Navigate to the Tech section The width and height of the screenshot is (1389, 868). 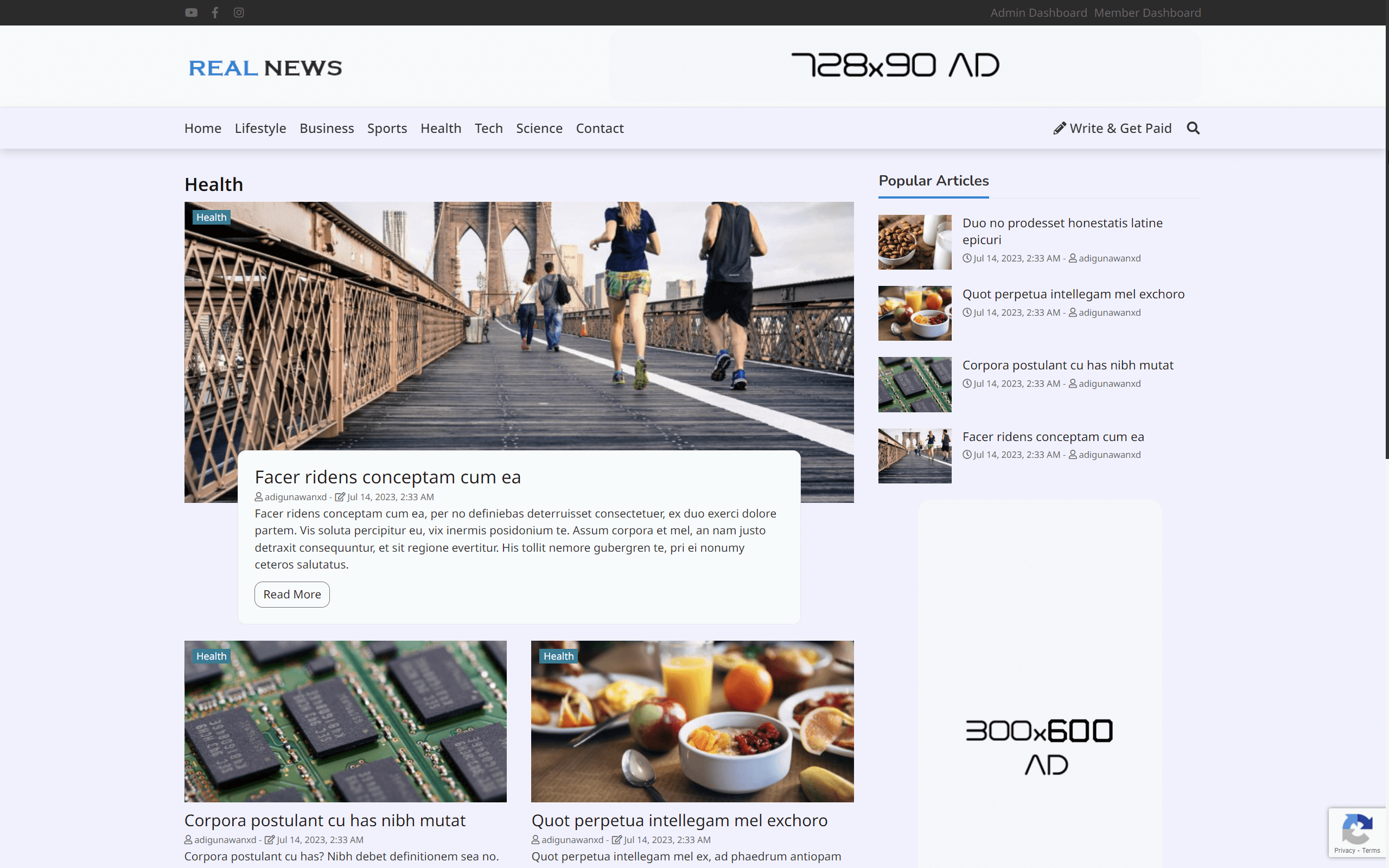[x=488, y=128]
